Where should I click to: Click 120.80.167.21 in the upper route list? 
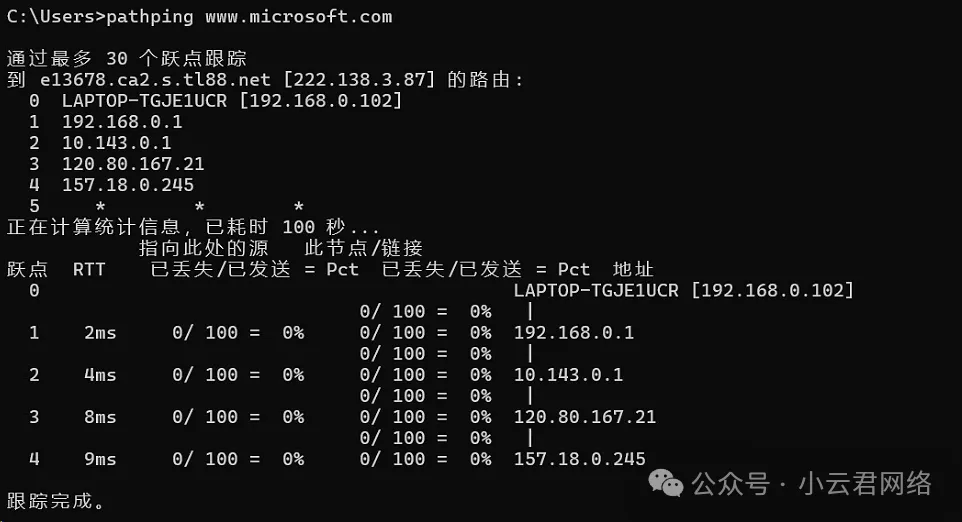133,164
